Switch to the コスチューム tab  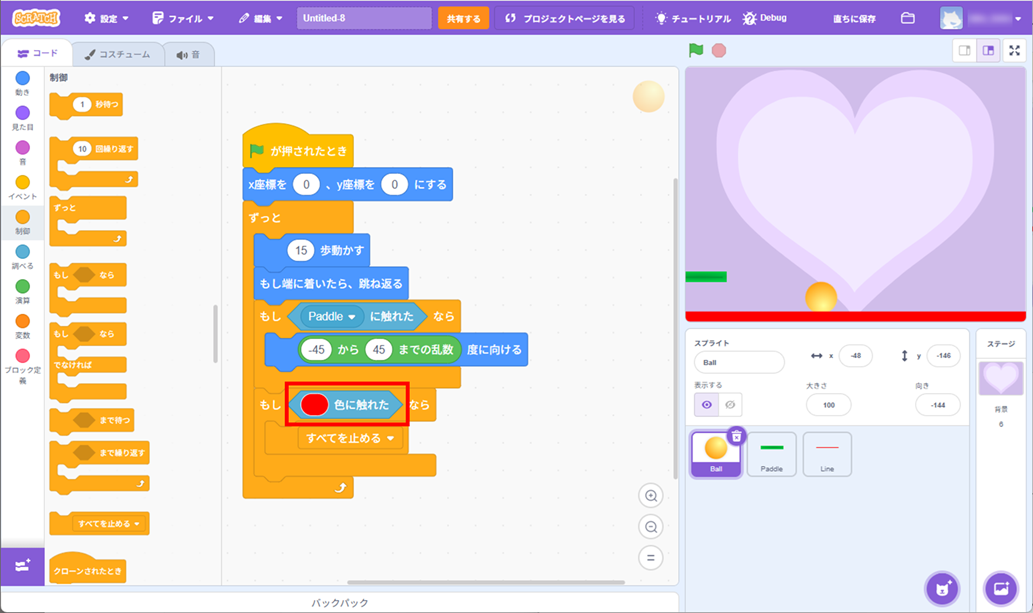(117, 55)
